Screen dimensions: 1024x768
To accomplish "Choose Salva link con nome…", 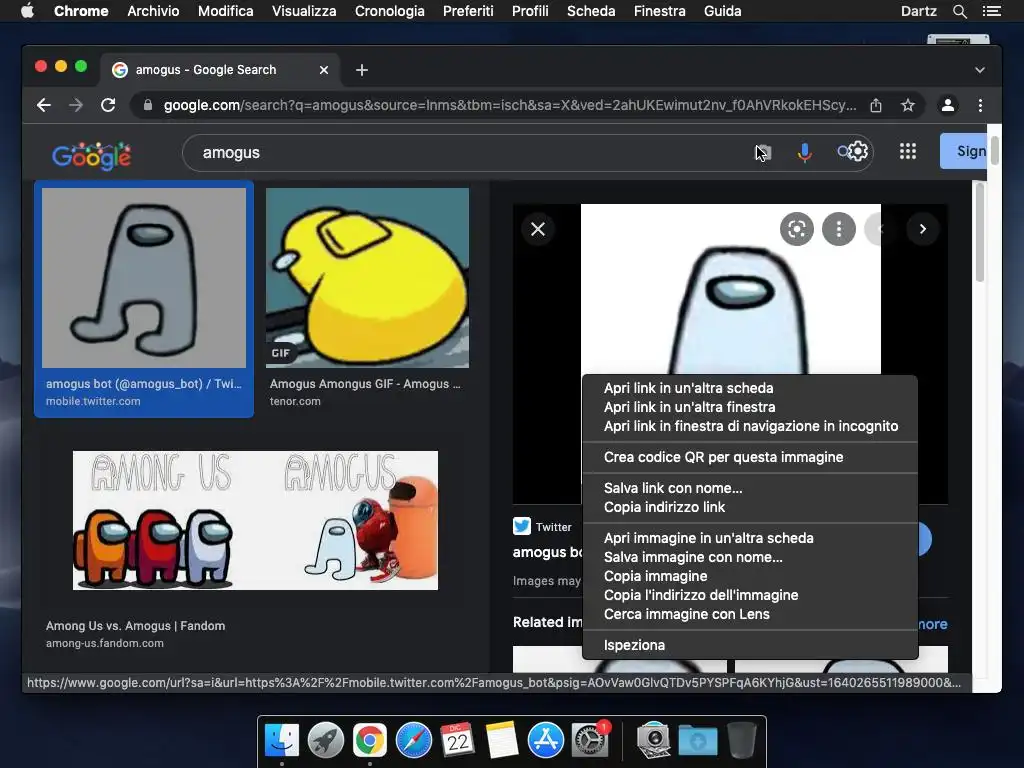I will tap(750, 488).
